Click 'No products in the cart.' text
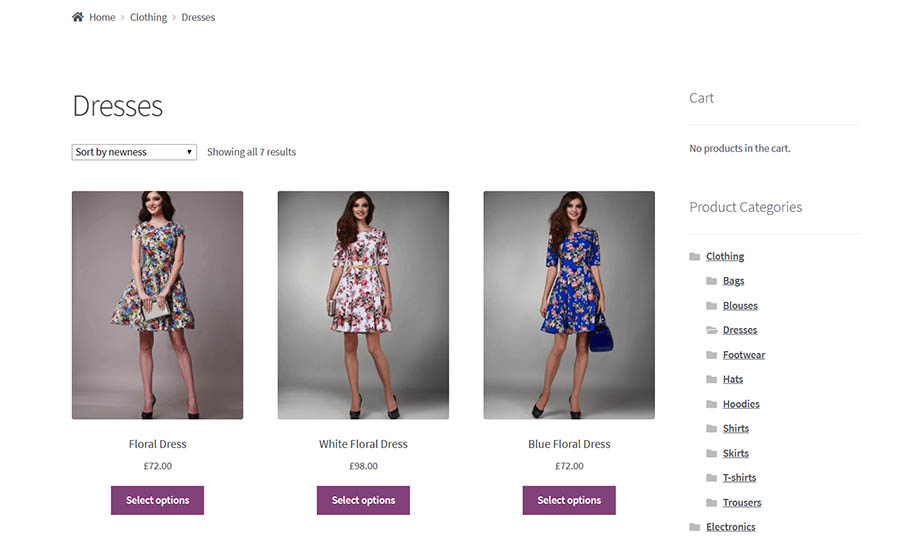Screen dimensions: 900x544 (x=740, y=149)
